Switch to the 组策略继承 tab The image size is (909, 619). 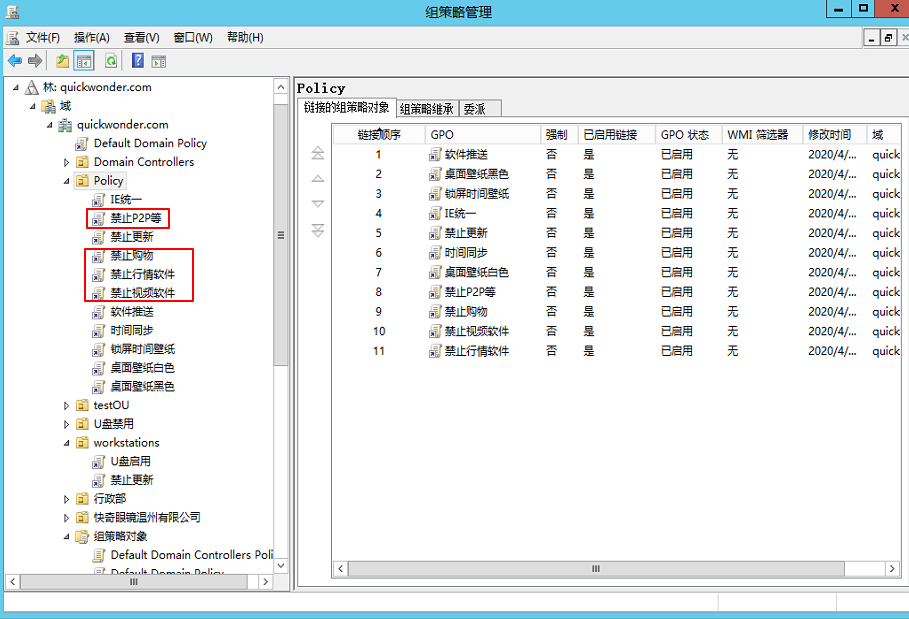(426, 108)
